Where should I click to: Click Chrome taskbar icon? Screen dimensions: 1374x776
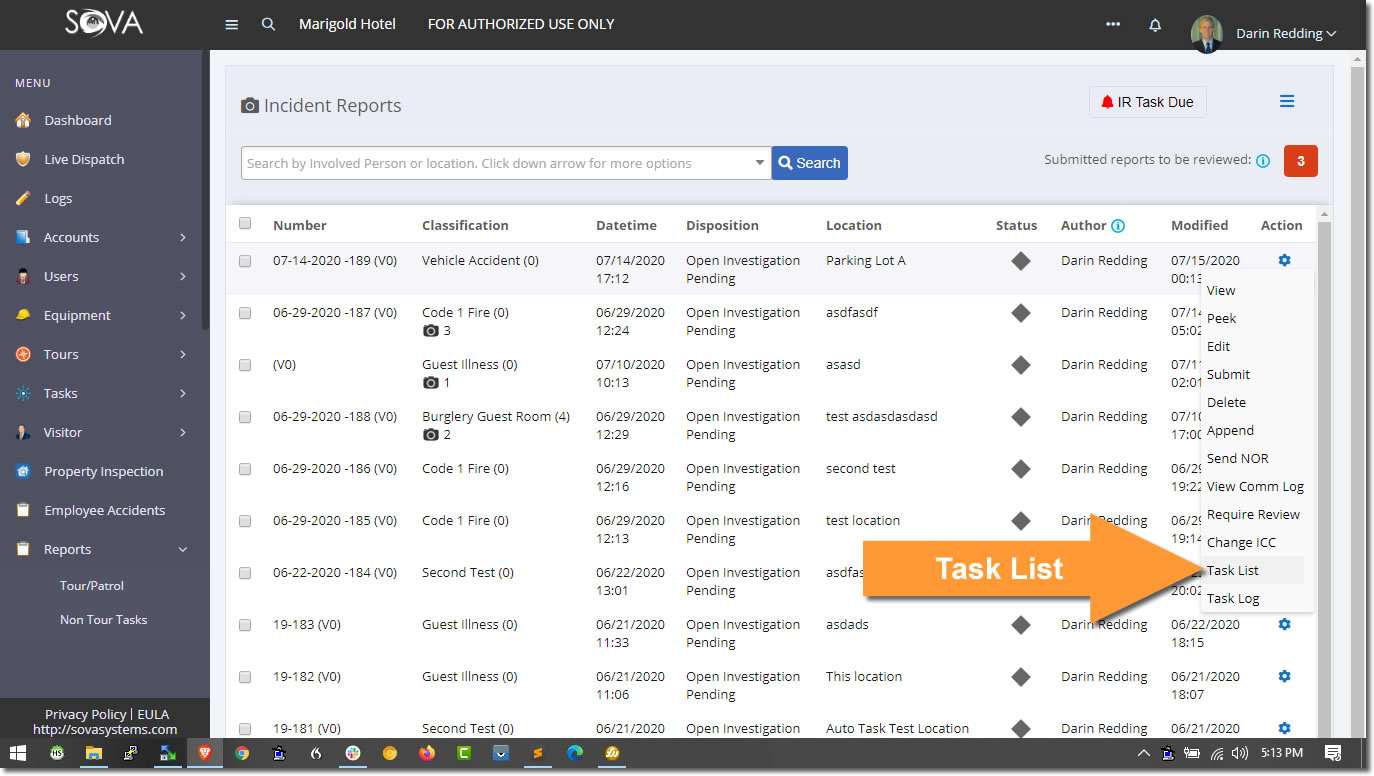[242, 753]
